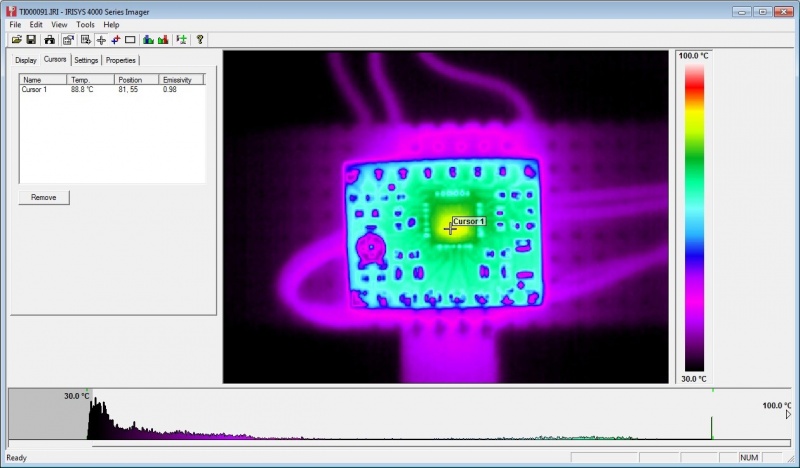The width and height of the screenshot is (800, 468).
Task: Click the green axis profile icon
Action: pos(182,39)
